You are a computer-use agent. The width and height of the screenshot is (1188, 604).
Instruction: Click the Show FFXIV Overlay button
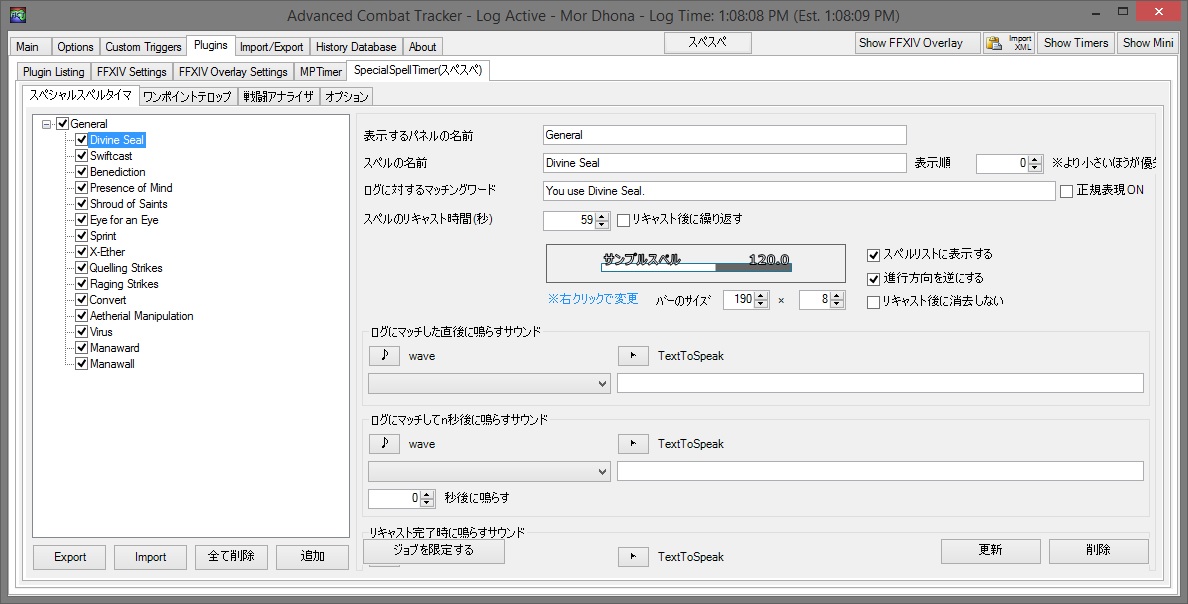tap(917, 43)
